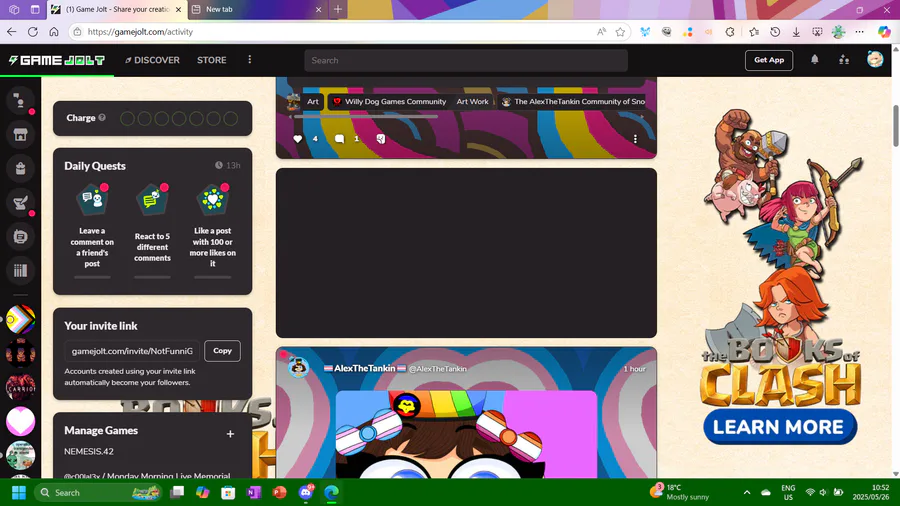The image size is (900, 506).
Task: Open the tab actions menu icon
Action: coord(35,9)
